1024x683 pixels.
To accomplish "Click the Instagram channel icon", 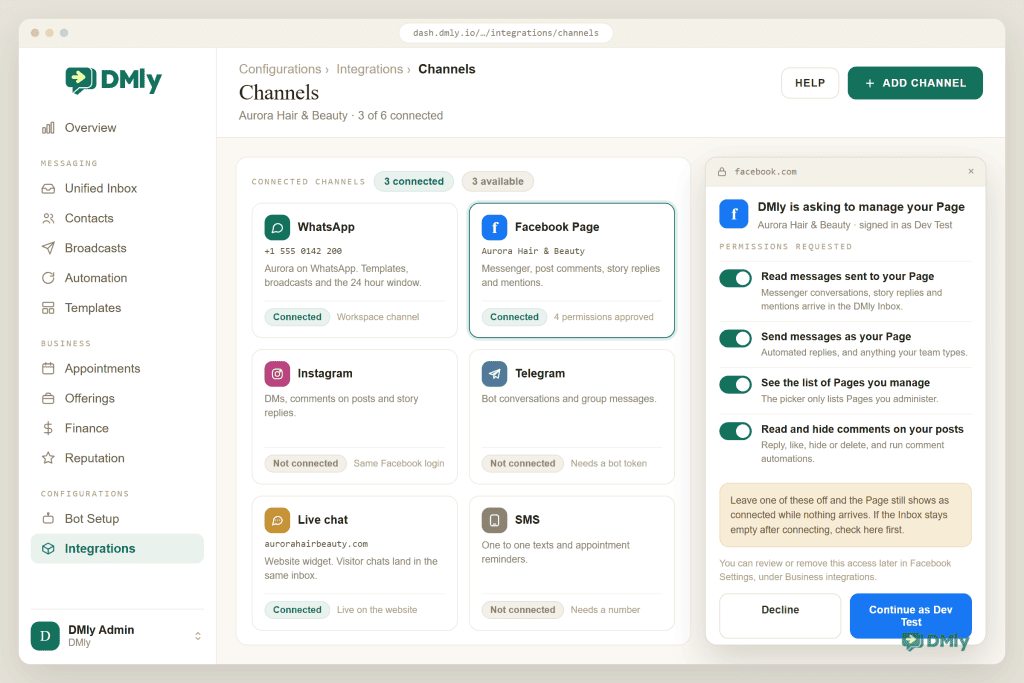I will (277, 374).
